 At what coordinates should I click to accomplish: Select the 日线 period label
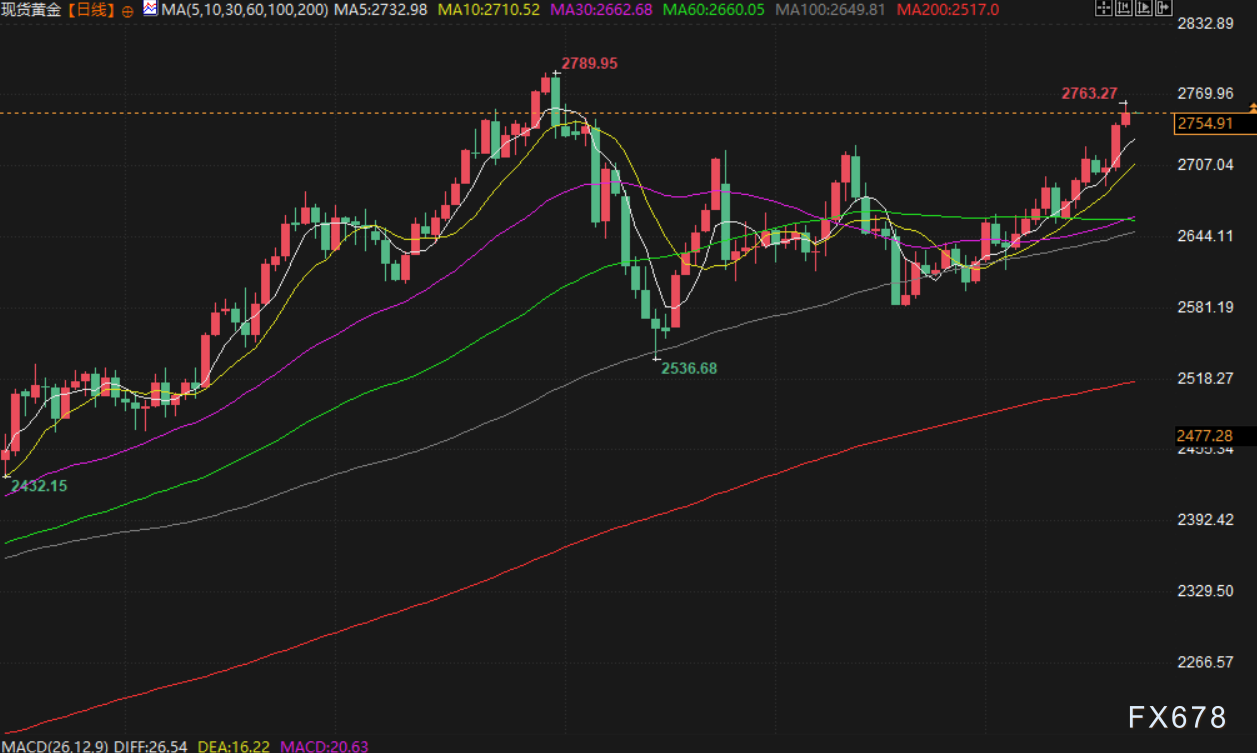click(x=97, y=10)
